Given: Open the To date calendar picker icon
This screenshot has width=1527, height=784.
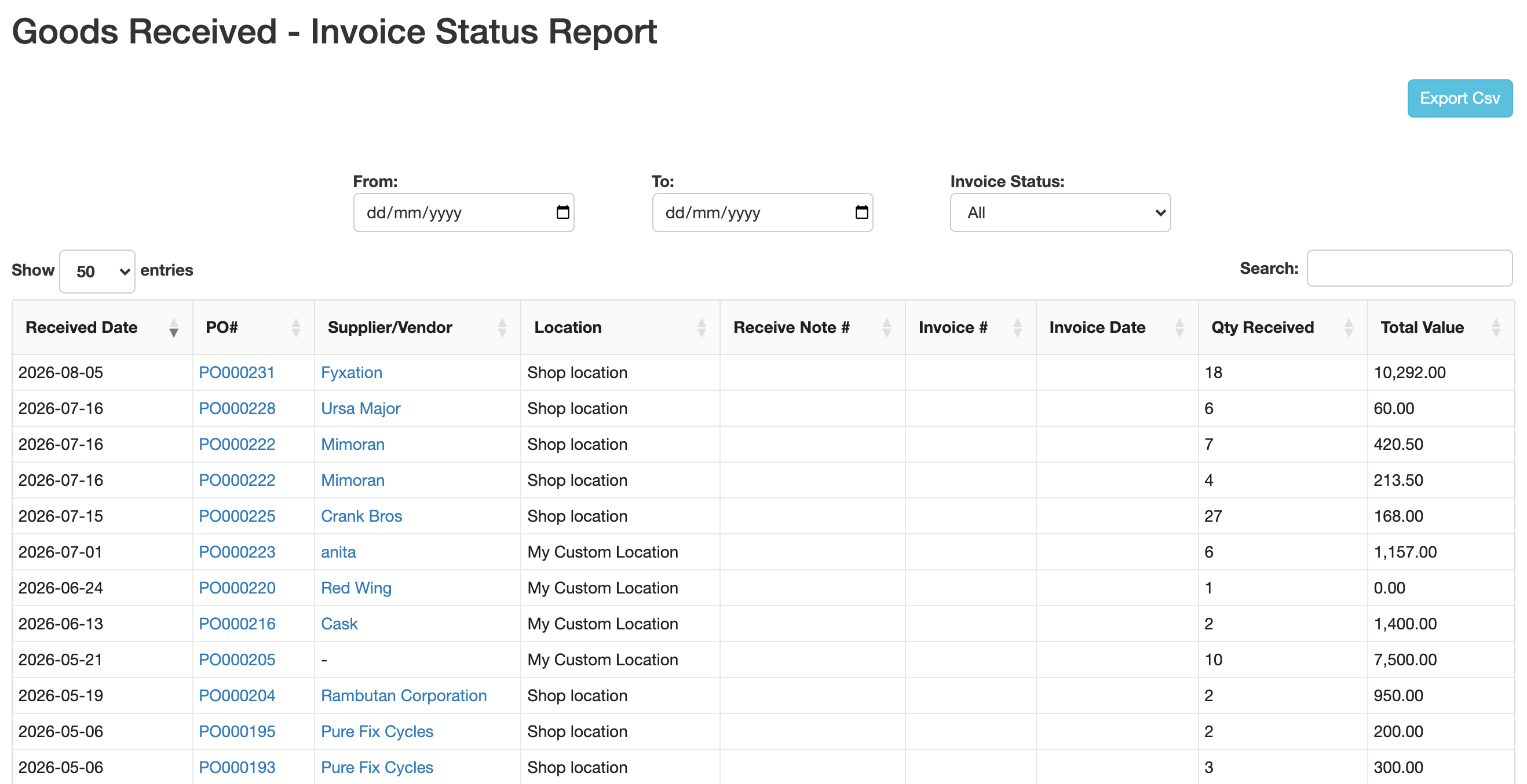Looking at the screenshot, I should 861,212.
